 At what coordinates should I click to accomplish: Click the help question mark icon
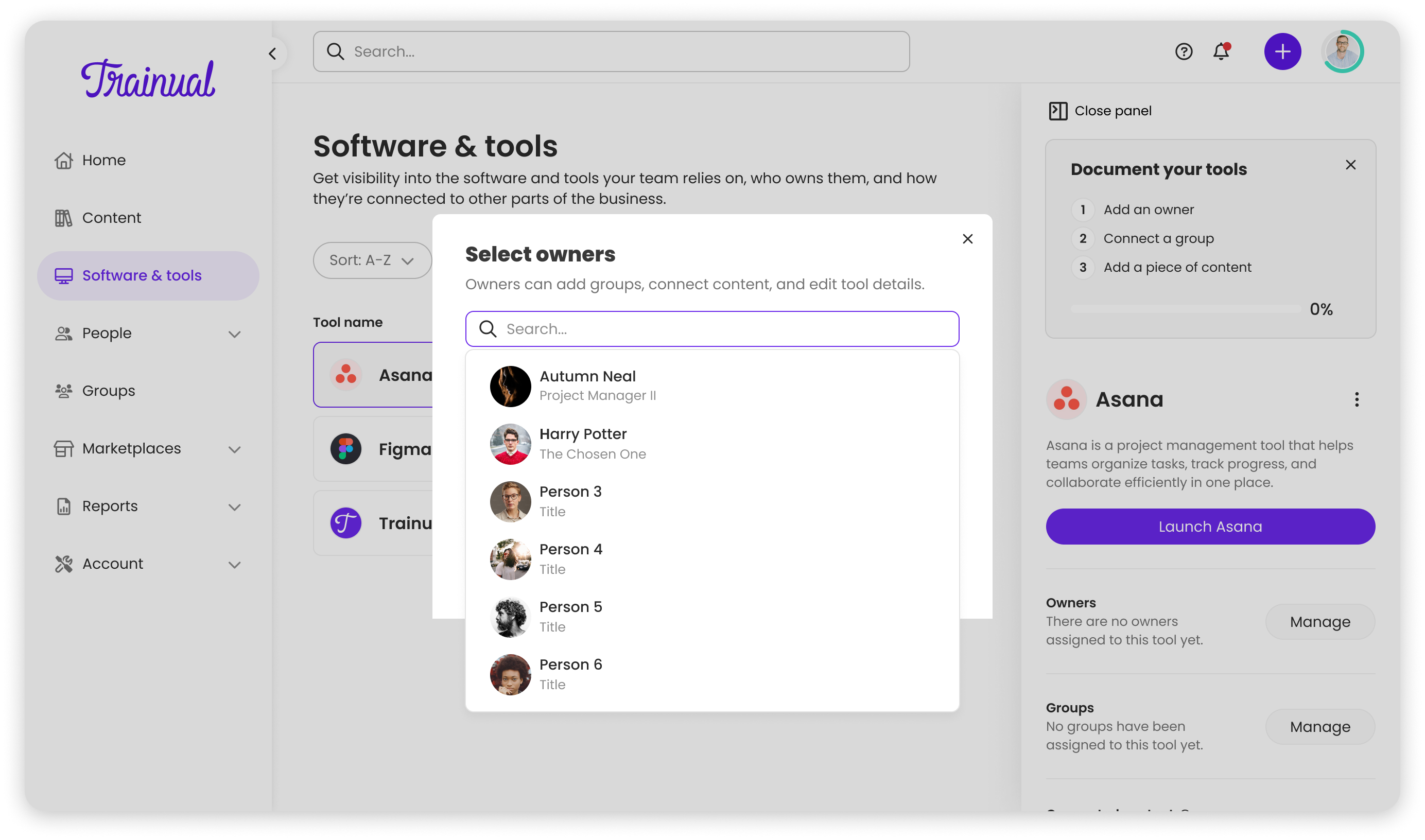[x=1183, y=51]
